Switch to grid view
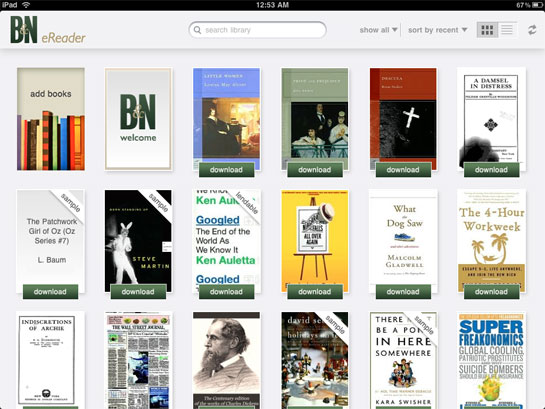This screenshot has width=545, height=409. coord(487,30)
